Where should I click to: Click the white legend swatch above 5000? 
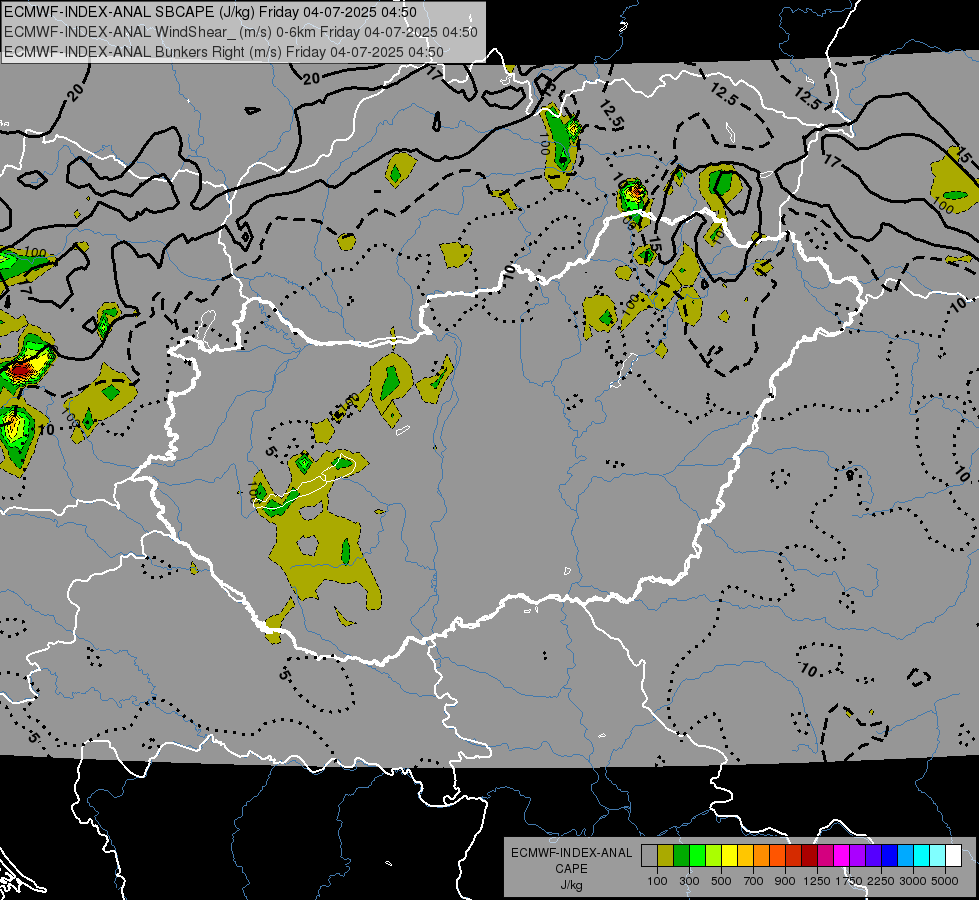[953, 856]
